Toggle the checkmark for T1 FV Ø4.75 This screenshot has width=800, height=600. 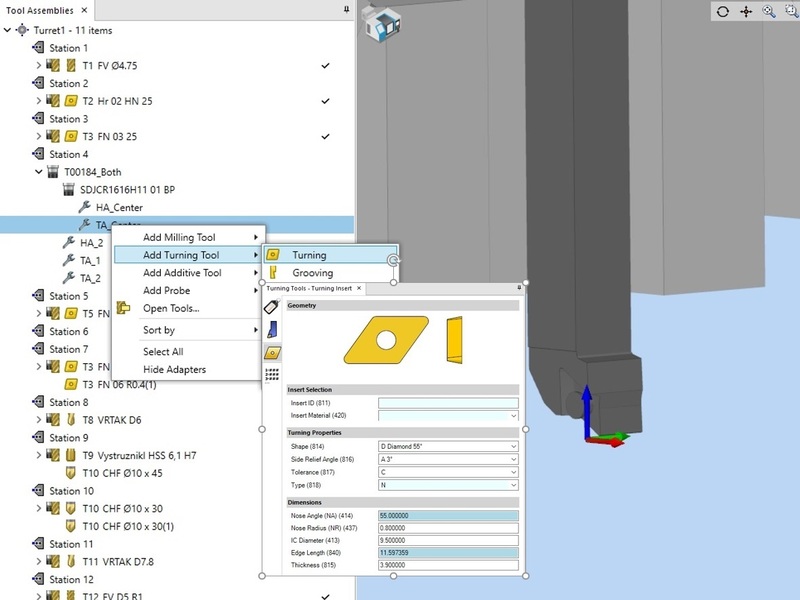pyautogui.click(x=326, y=66)
